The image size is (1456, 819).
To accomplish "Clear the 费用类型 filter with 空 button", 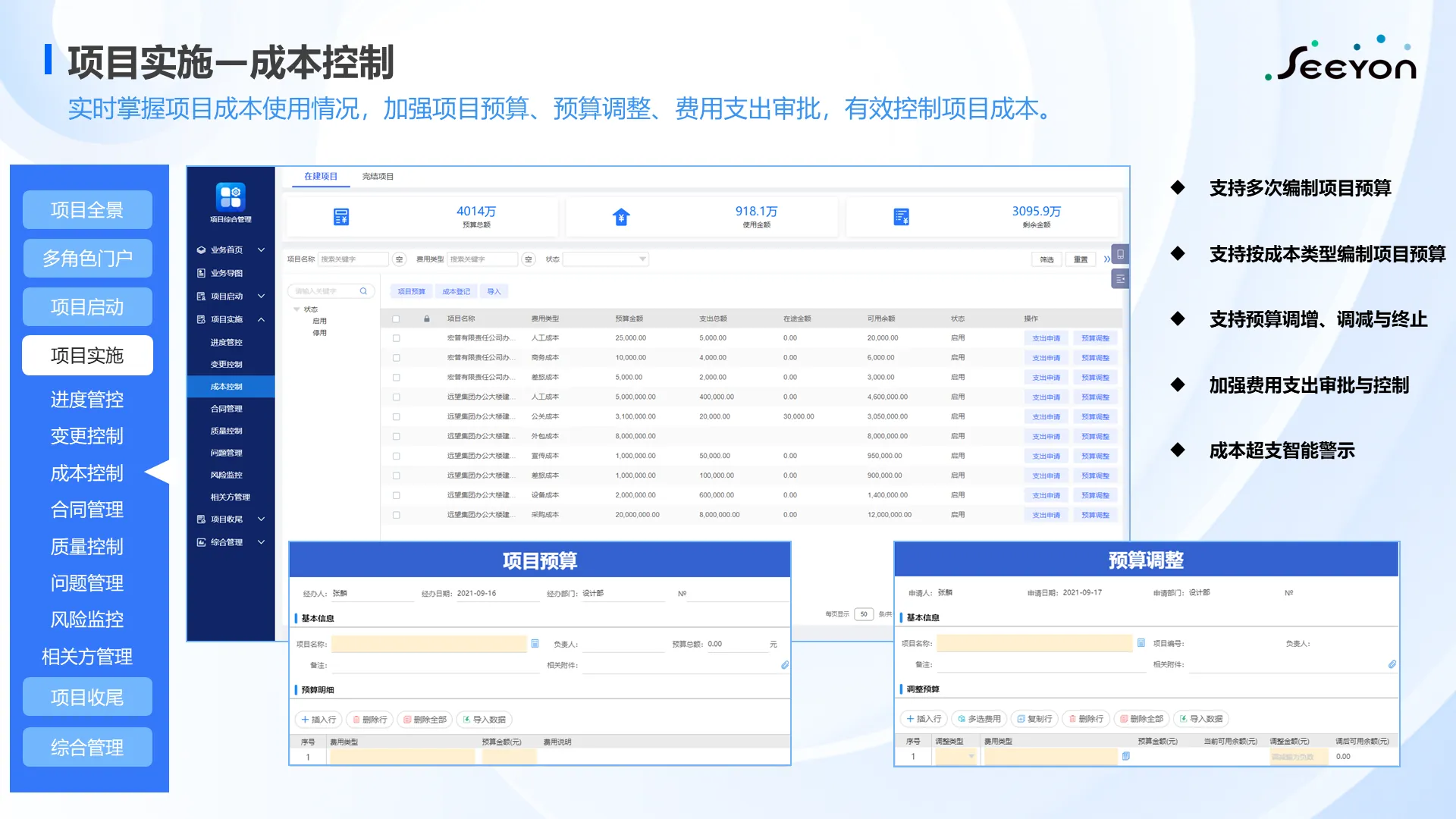I will (x=529, y=259).
